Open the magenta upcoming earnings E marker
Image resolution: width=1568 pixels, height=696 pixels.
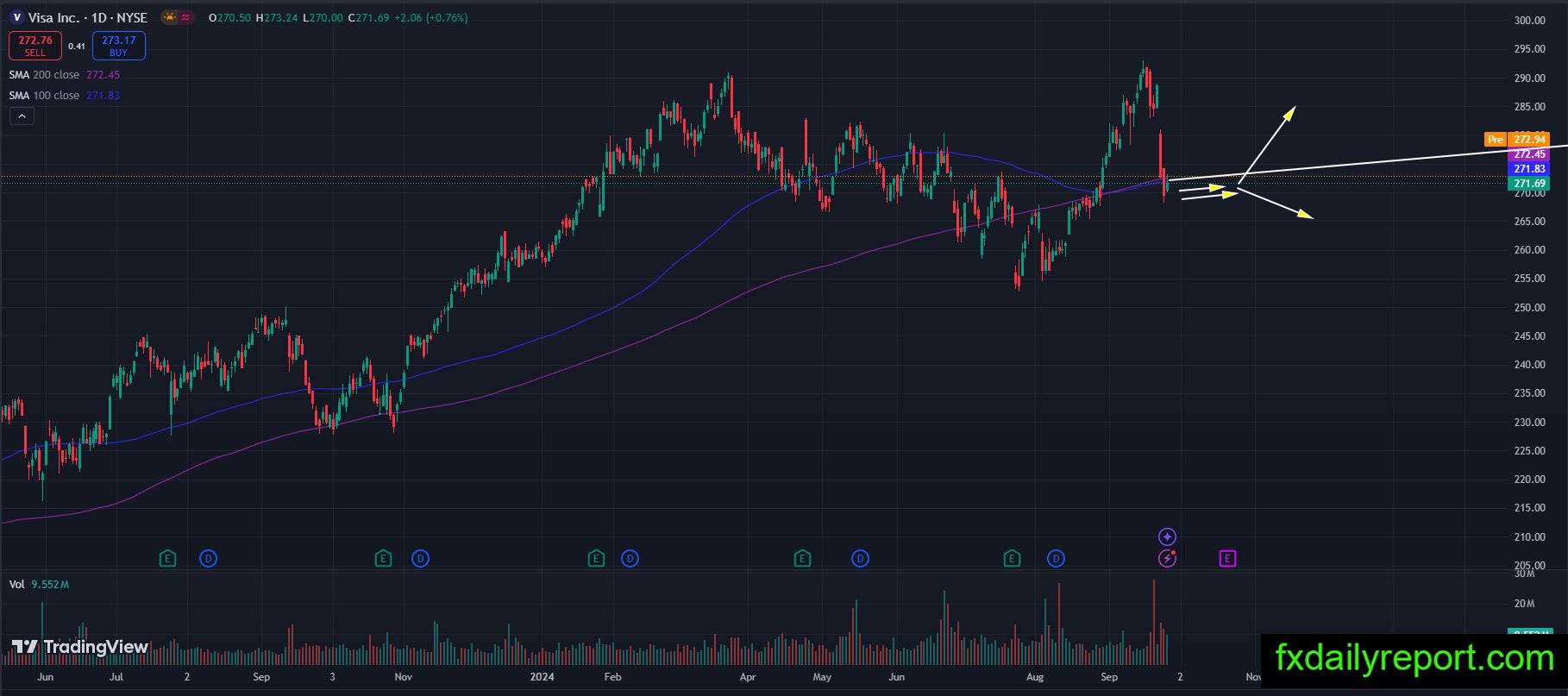coord(1227,559)
